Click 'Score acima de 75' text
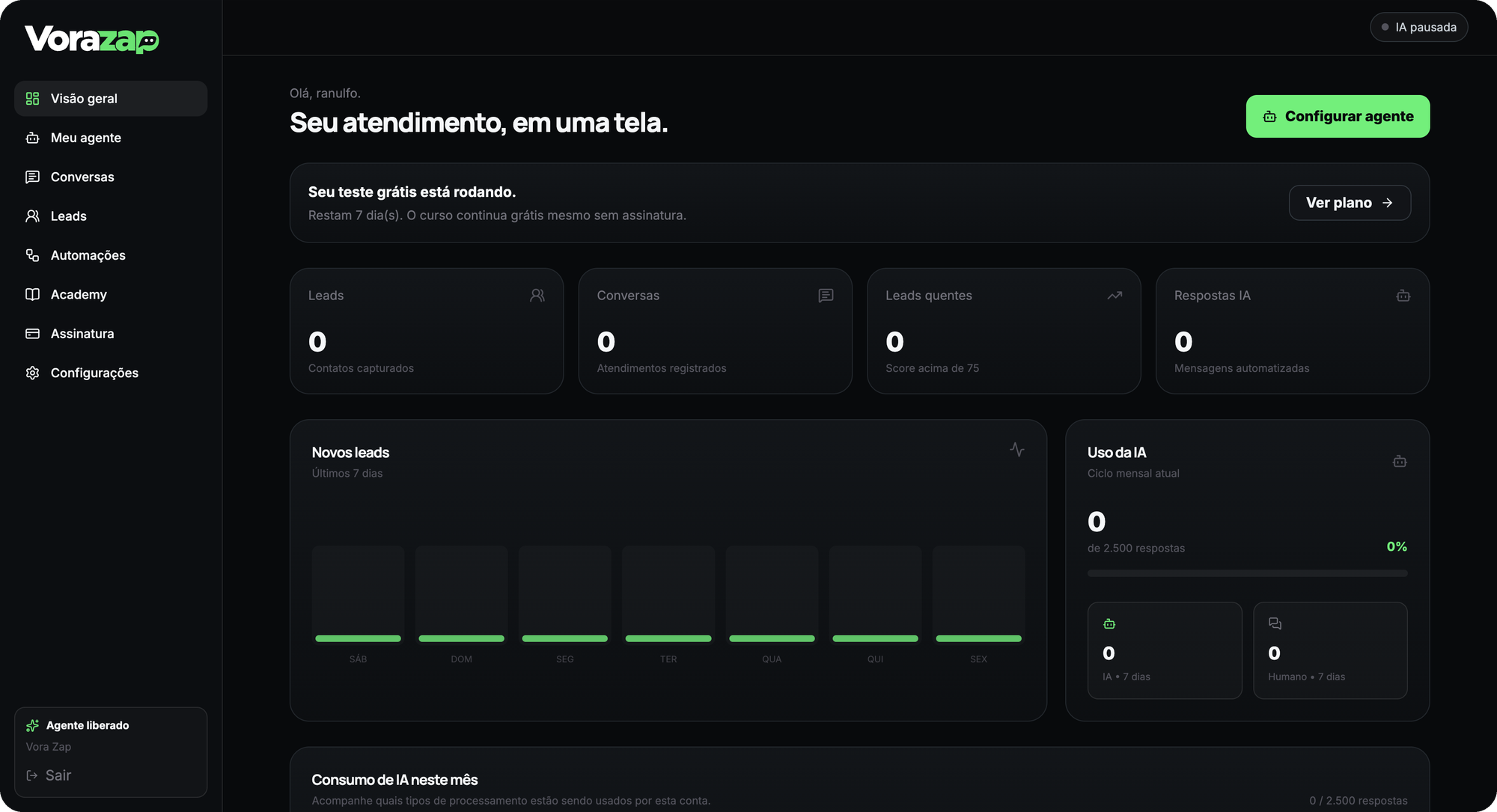Screen dimensions: 1497x812 tap(932, 368)
